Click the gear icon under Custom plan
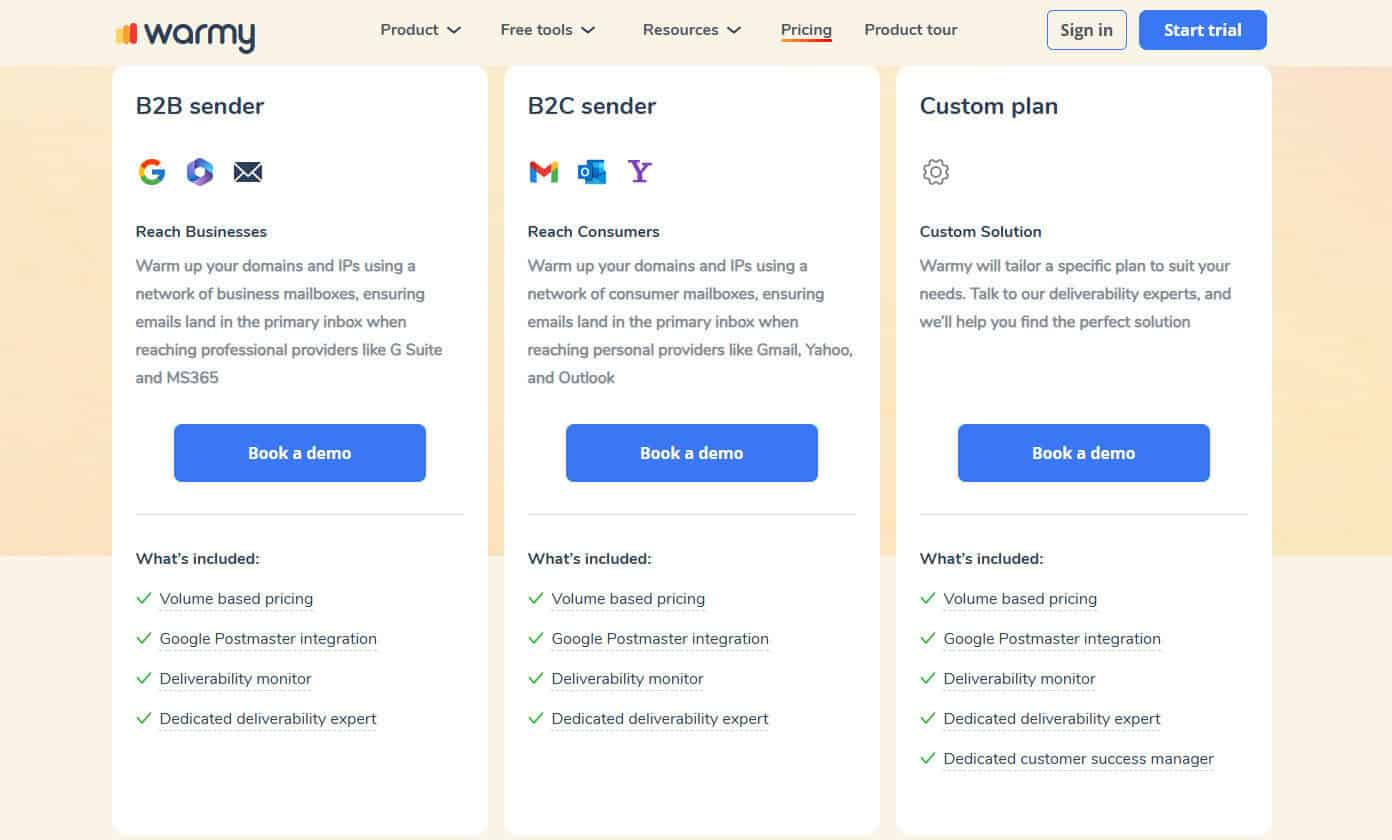The width and height of the screenshot is (1392, 840). pyautogui.click(x=935, y=172)
